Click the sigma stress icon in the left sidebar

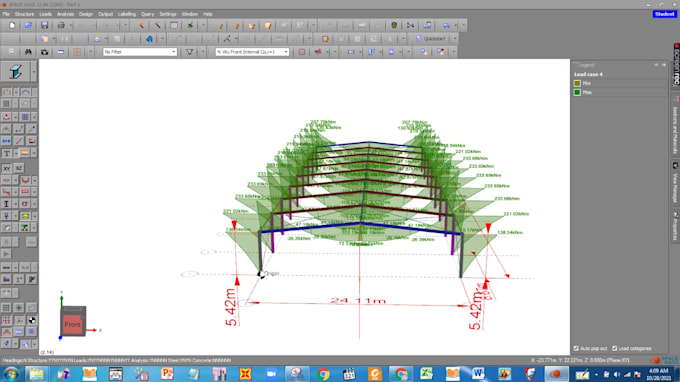click(25, 204)
